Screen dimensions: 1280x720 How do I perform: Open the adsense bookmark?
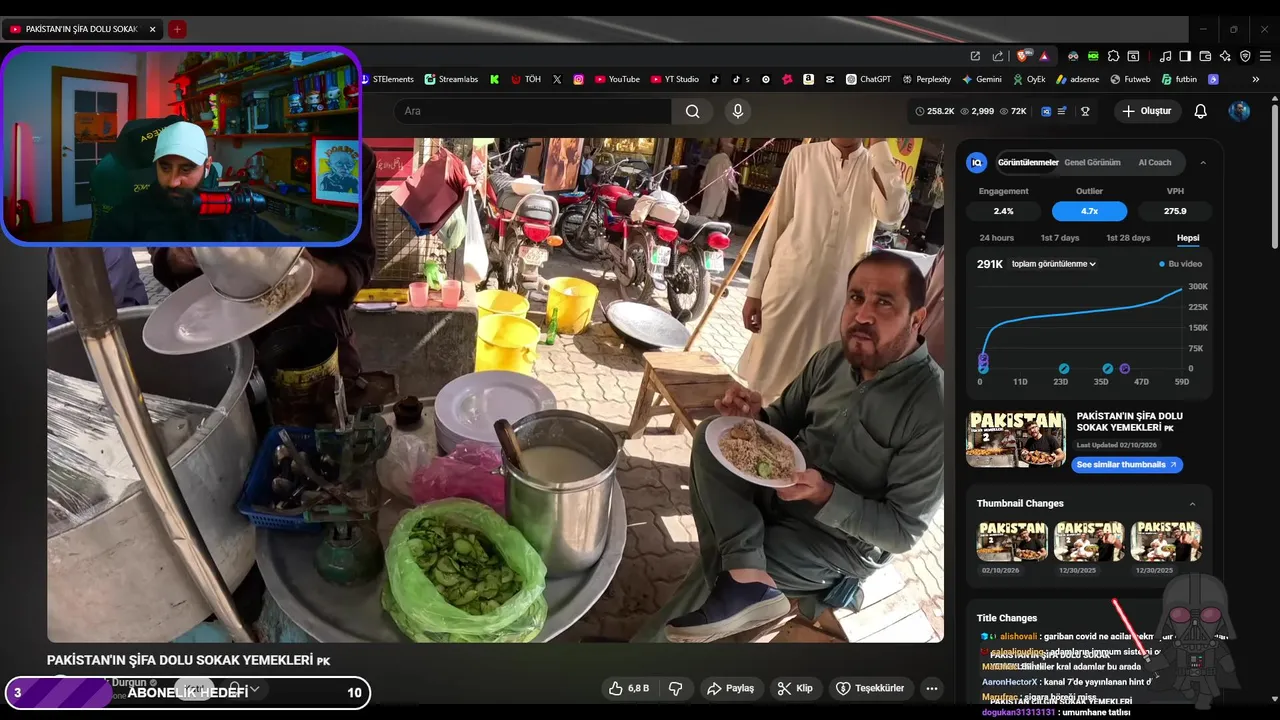(1078, 79)
